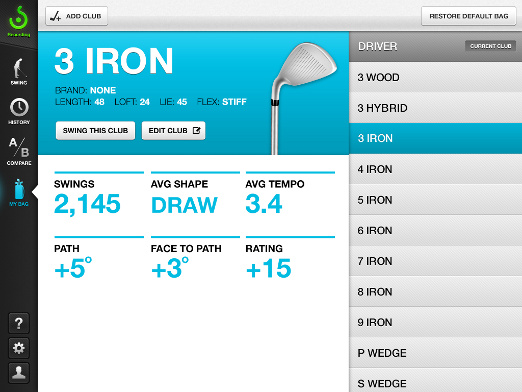The image size is (522, 392).
Task: Select 8 Iron in club list
Action: click(x=435, y=292)
